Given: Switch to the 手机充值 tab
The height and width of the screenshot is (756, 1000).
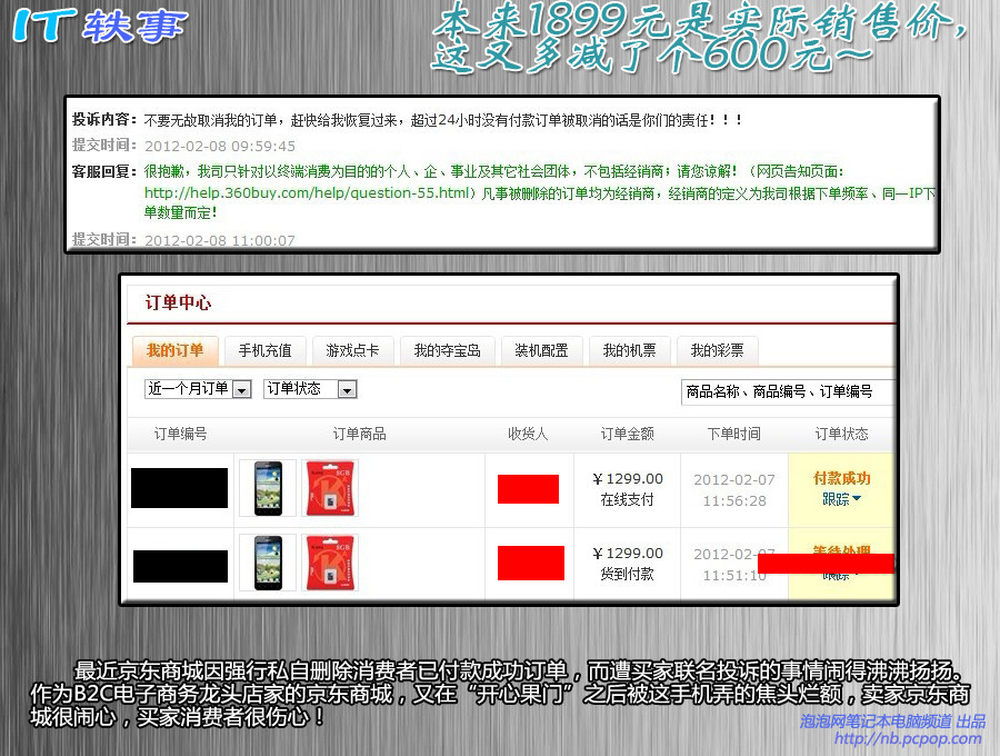Looking at the screenshot, I should 265,350.
